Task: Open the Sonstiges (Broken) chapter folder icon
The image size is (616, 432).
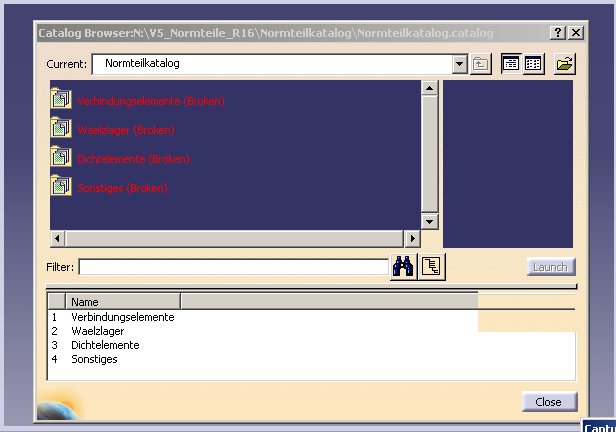Action: coord(61,185)
